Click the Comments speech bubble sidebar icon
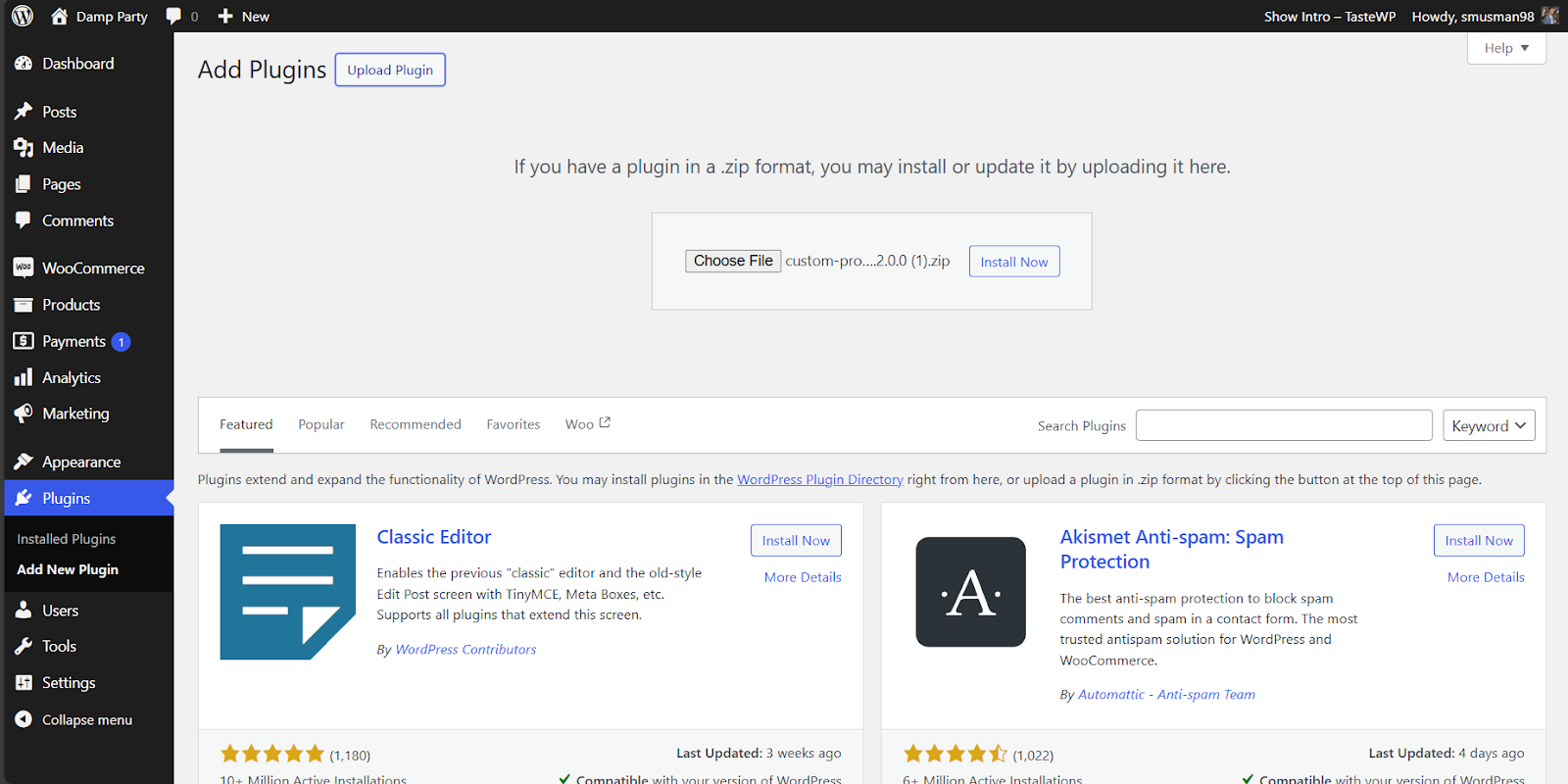This screenshot has height=784, width=1568. coord(24,220)
